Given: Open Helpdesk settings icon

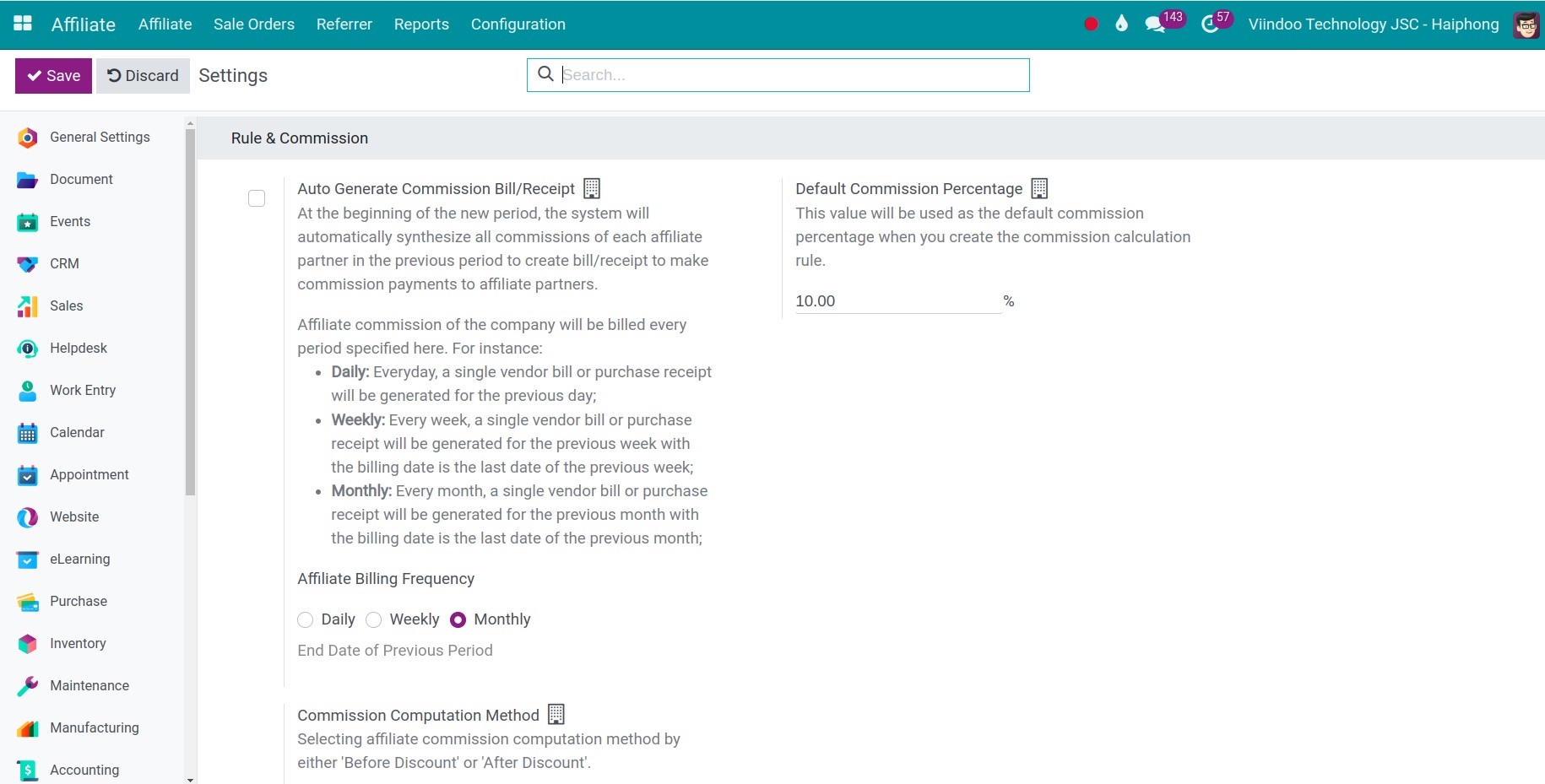Looking at the screenshot, I should tap(28, 349).
